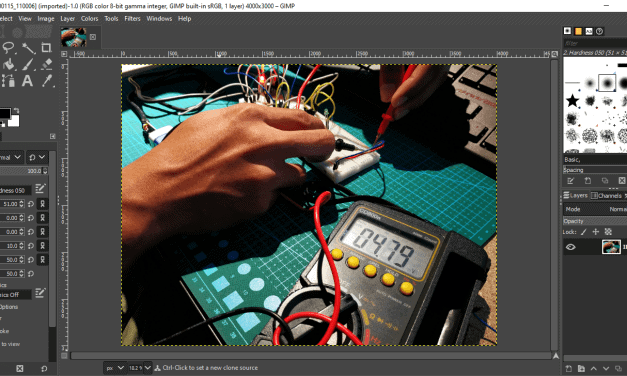Select the Paths tool
This screenshot has width=627, height=376.
point(8,81)
